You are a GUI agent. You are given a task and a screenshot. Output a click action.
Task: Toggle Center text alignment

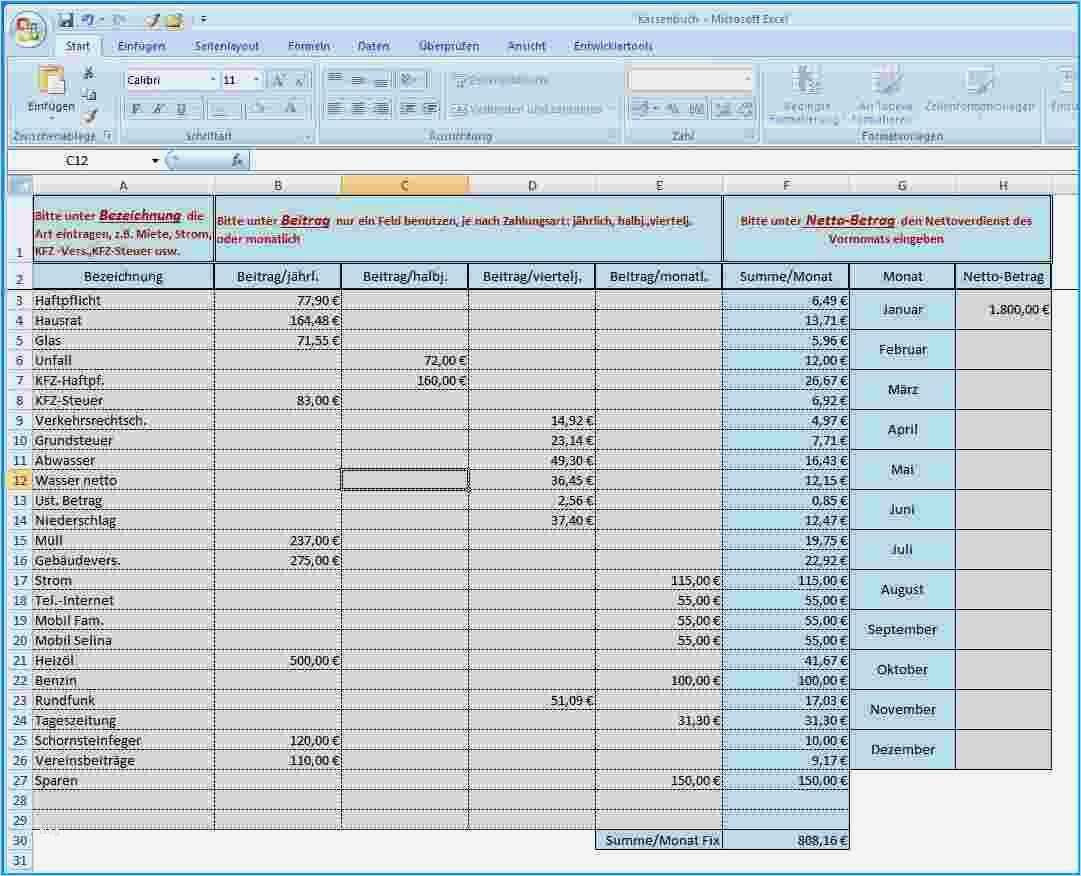point(358,108)
